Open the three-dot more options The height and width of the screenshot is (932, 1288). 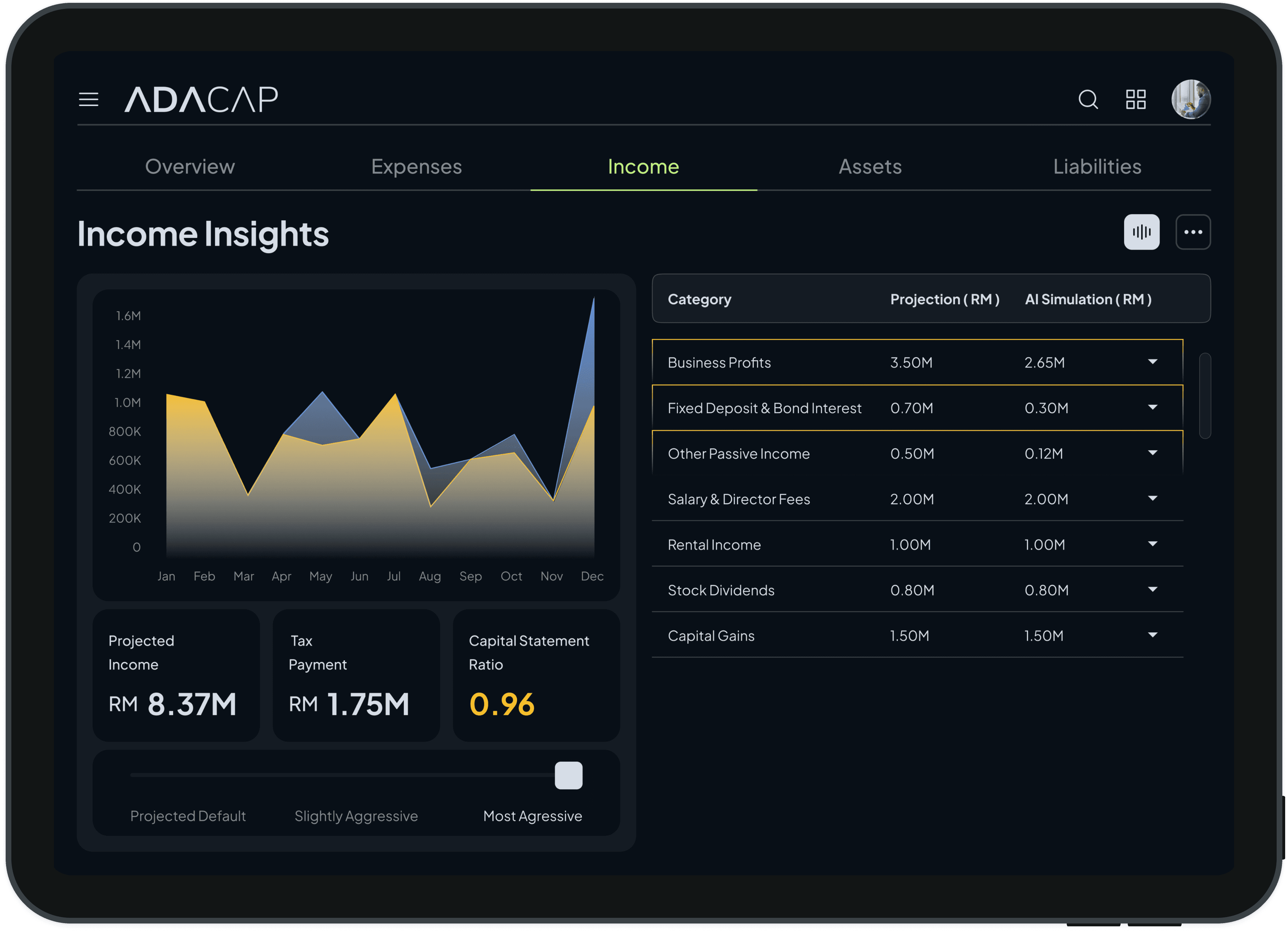pyautogui.click(x=1193, y=232)
